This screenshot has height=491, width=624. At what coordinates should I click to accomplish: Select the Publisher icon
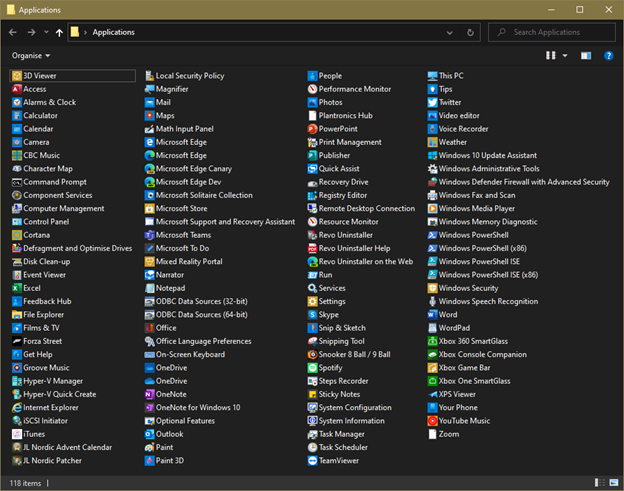312,155
